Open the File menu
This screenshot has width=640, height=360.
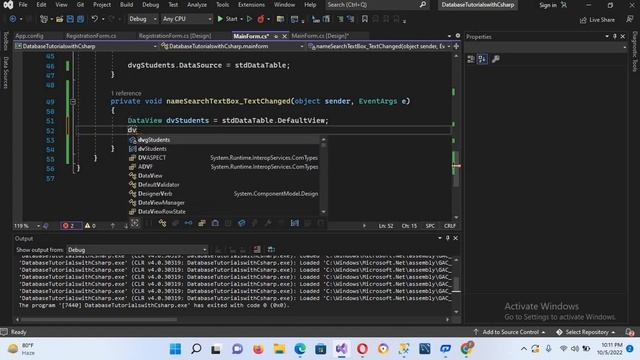coord(23,5)
